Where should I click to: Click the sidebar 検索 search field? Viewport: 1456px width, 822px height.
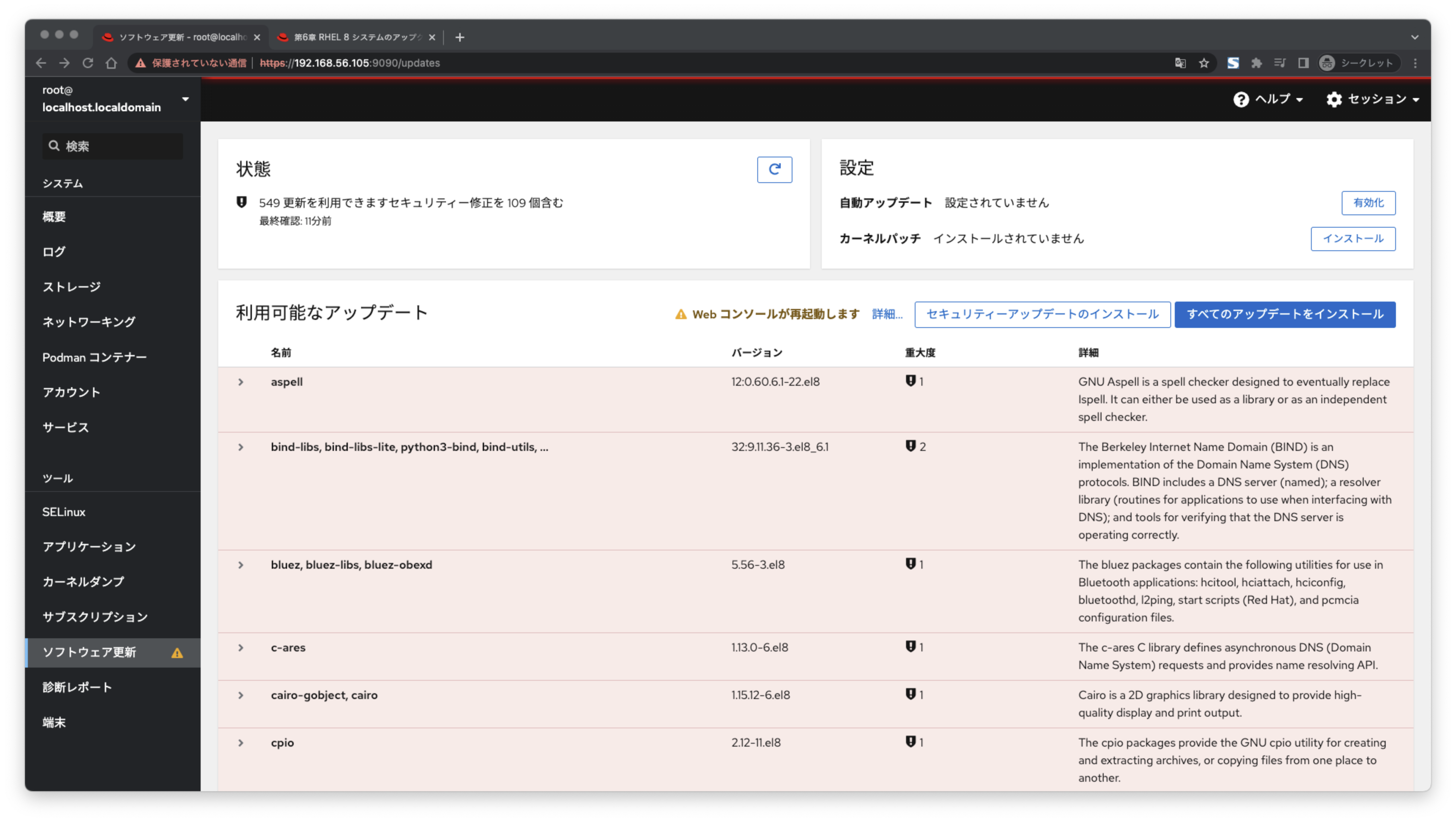pos(112,146)
